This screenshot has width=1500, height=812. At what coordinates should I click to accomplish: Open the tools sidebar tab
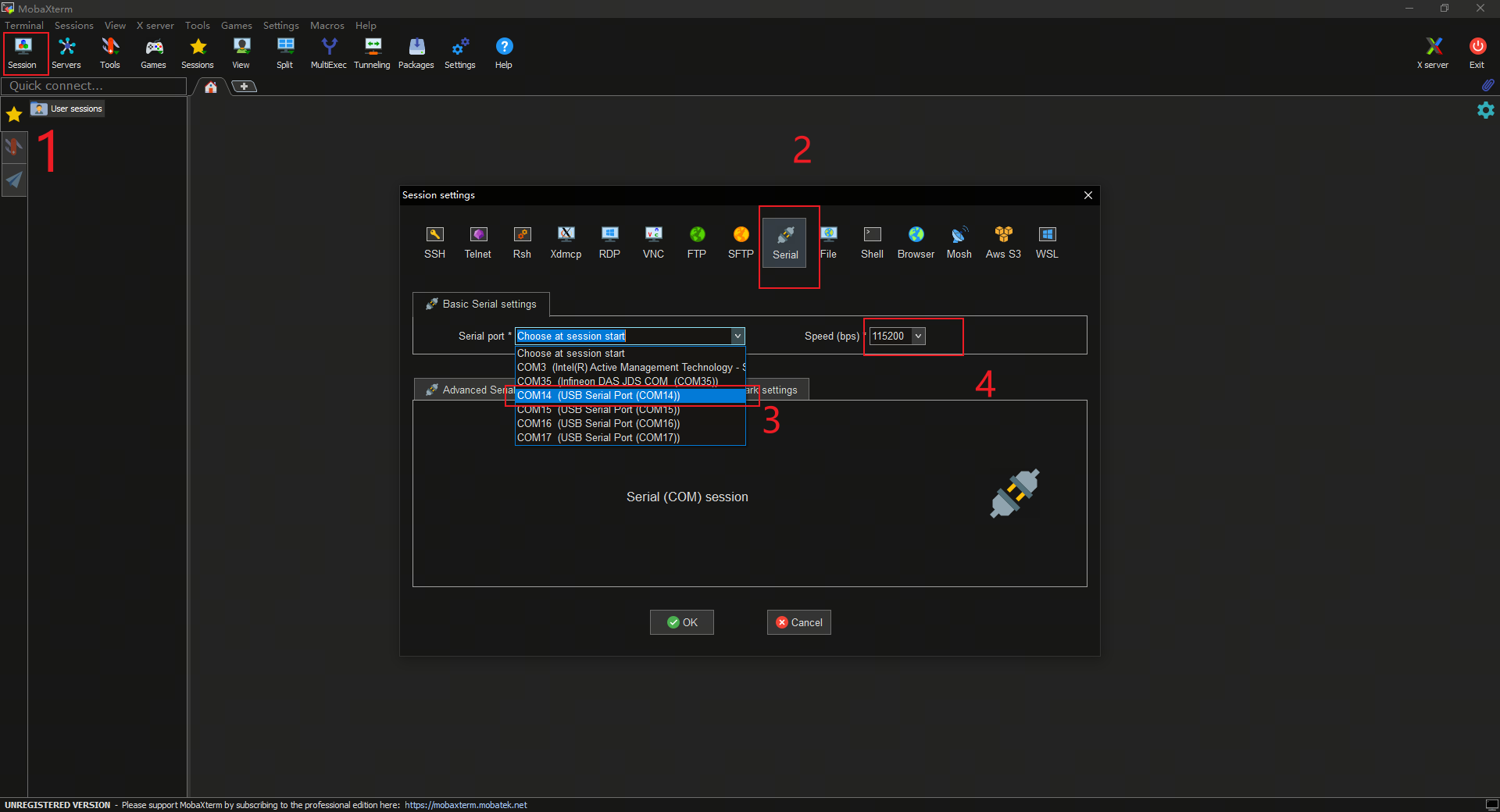pos(14,147)
